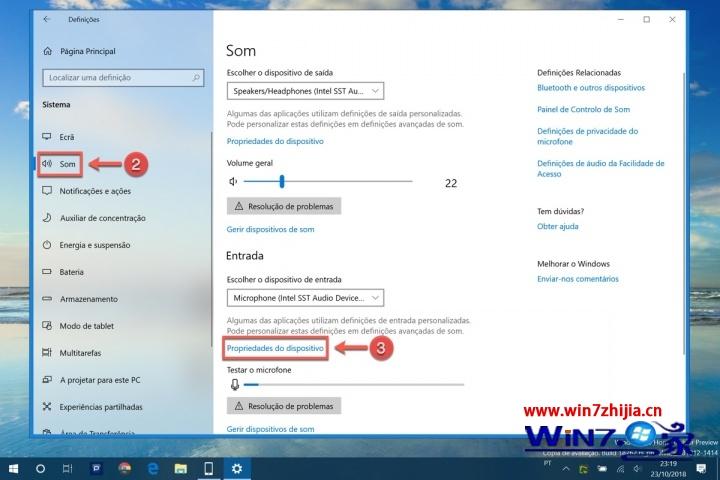Click the Settings gear on taskbar

coord(237,469)
